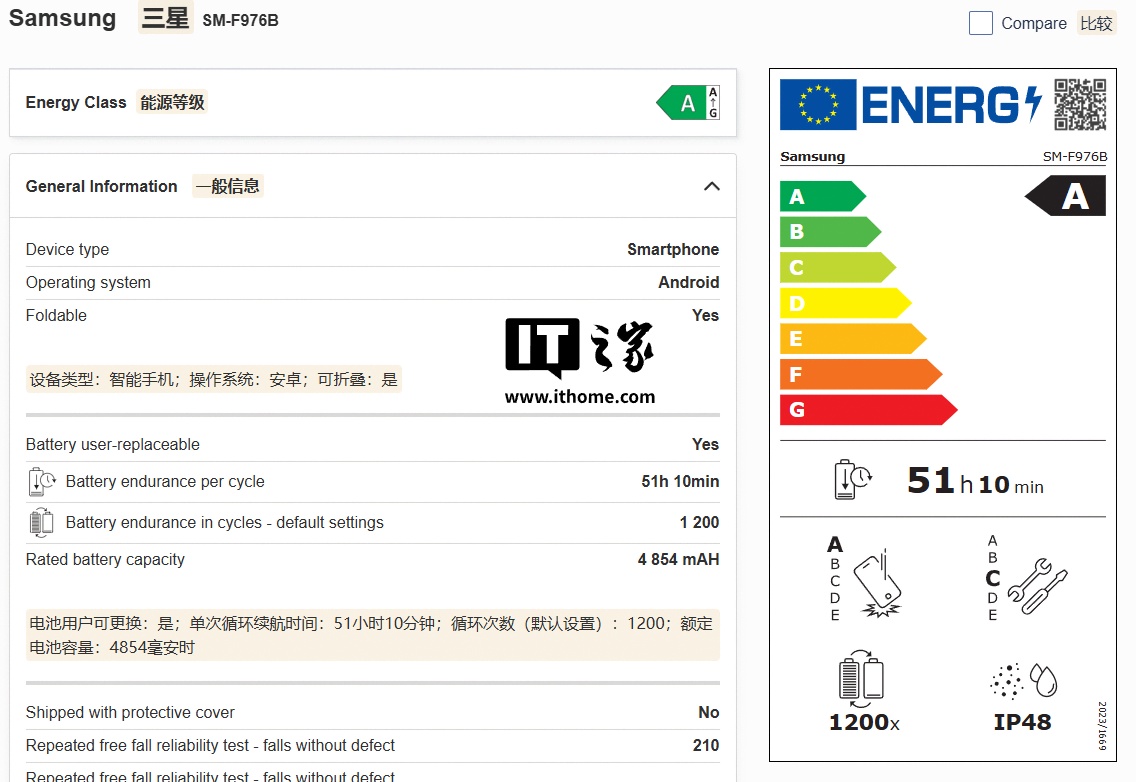This screenshot has height=782, width=1136.
Task: Click the Operating system row label
Action: tap(88, 283)
